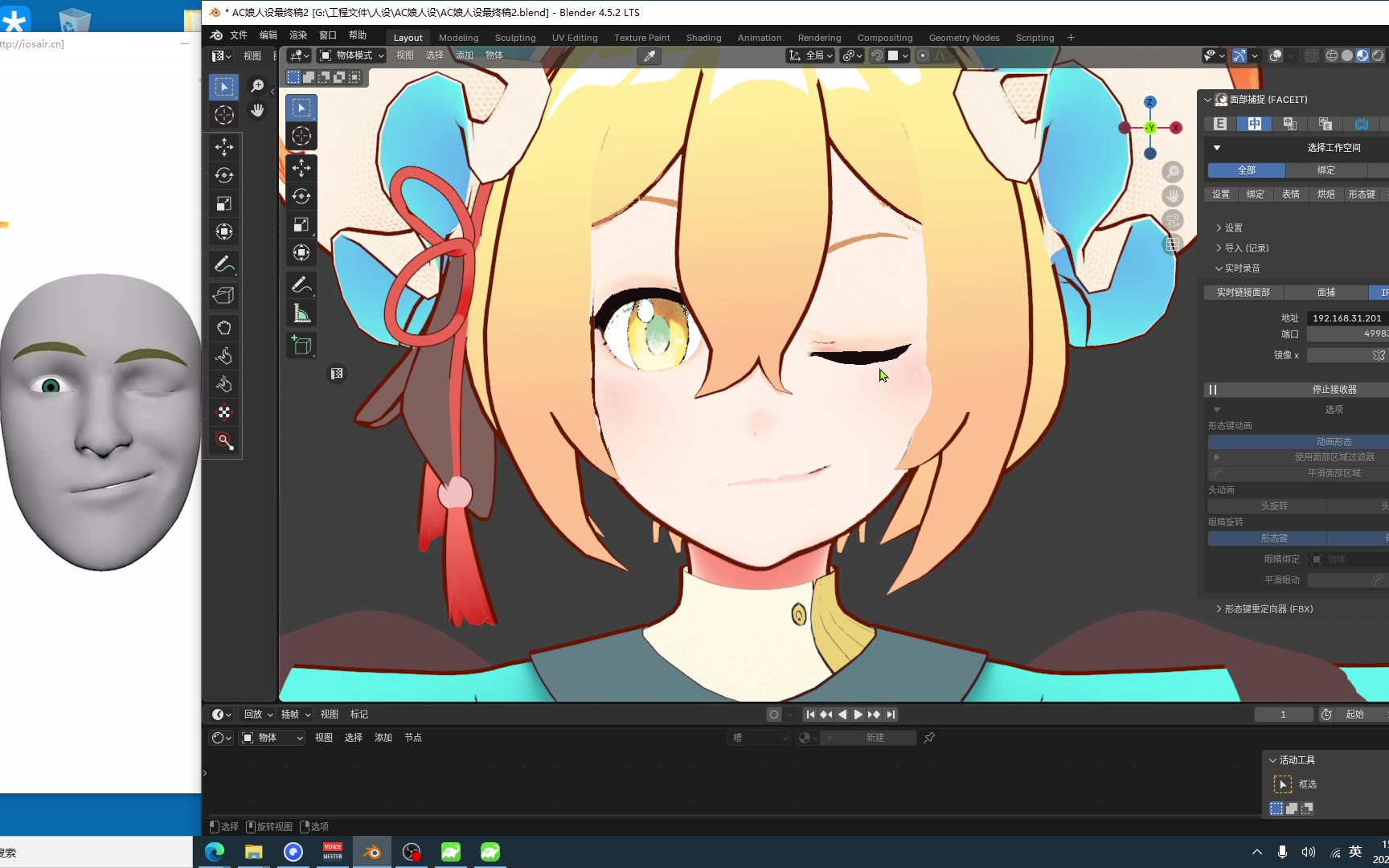Switch to rendered viewport shading

[x=1378, y=55]
